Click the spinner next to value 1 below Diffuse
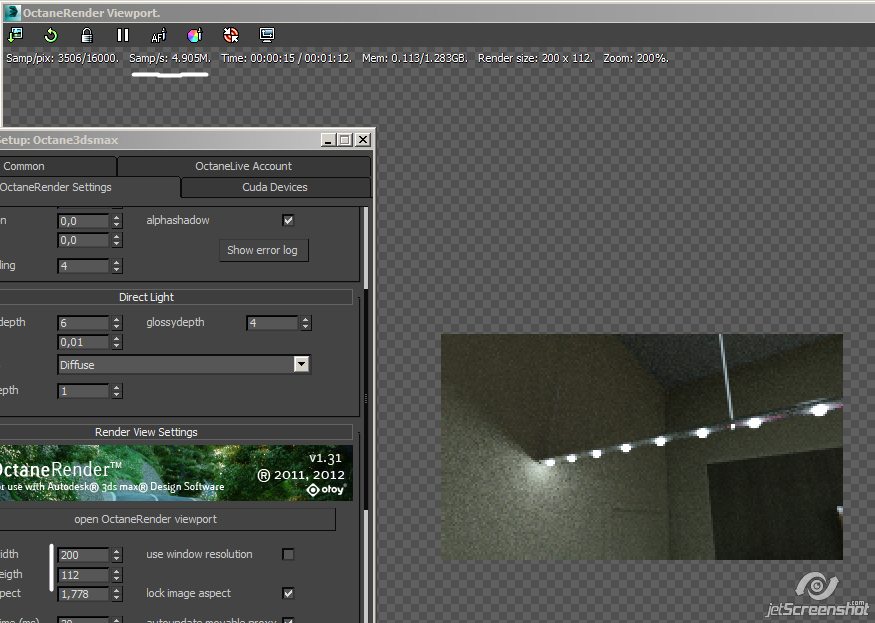The width and height of the screenshot is (875, 623). click(116, 391)
